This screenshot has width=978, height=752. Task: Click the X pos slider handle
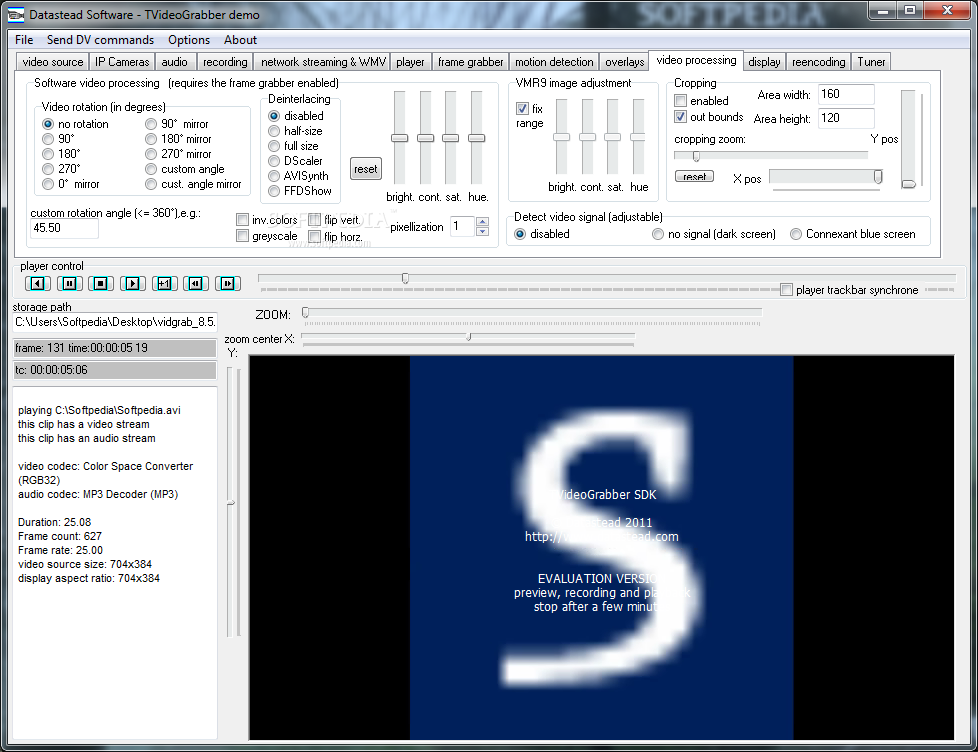click(x=878, y=177)
